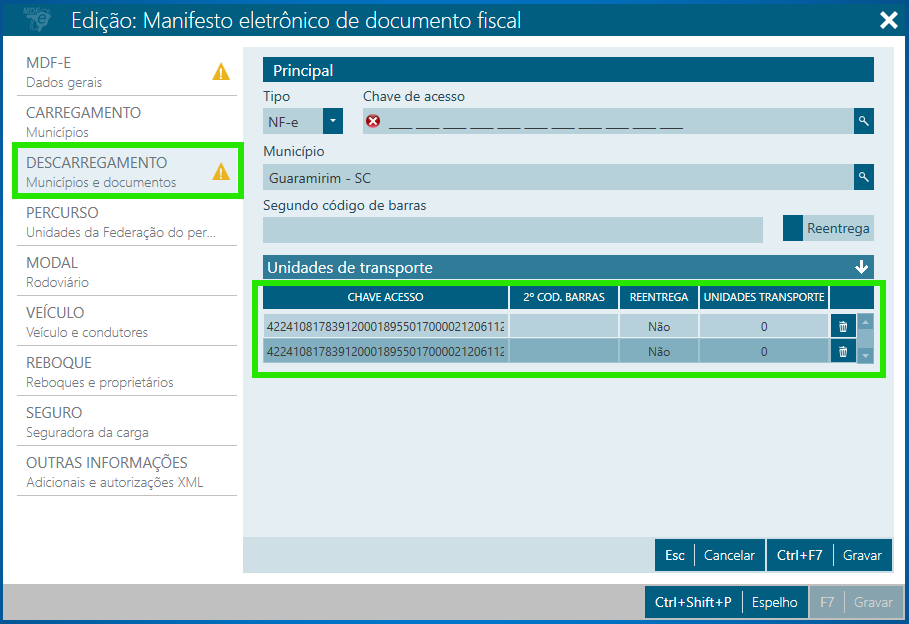
Task: Save with the Ctrl+F7 Gravar button
Action: coord(828,555)
